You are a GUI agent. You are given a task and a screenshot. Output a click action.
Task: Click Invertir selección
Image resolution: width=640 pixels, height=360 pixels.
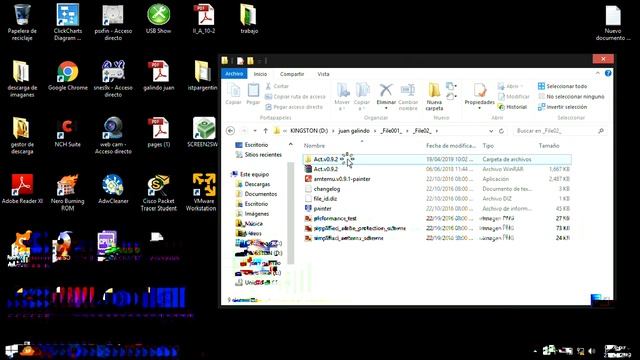click(x=562, y=107)
